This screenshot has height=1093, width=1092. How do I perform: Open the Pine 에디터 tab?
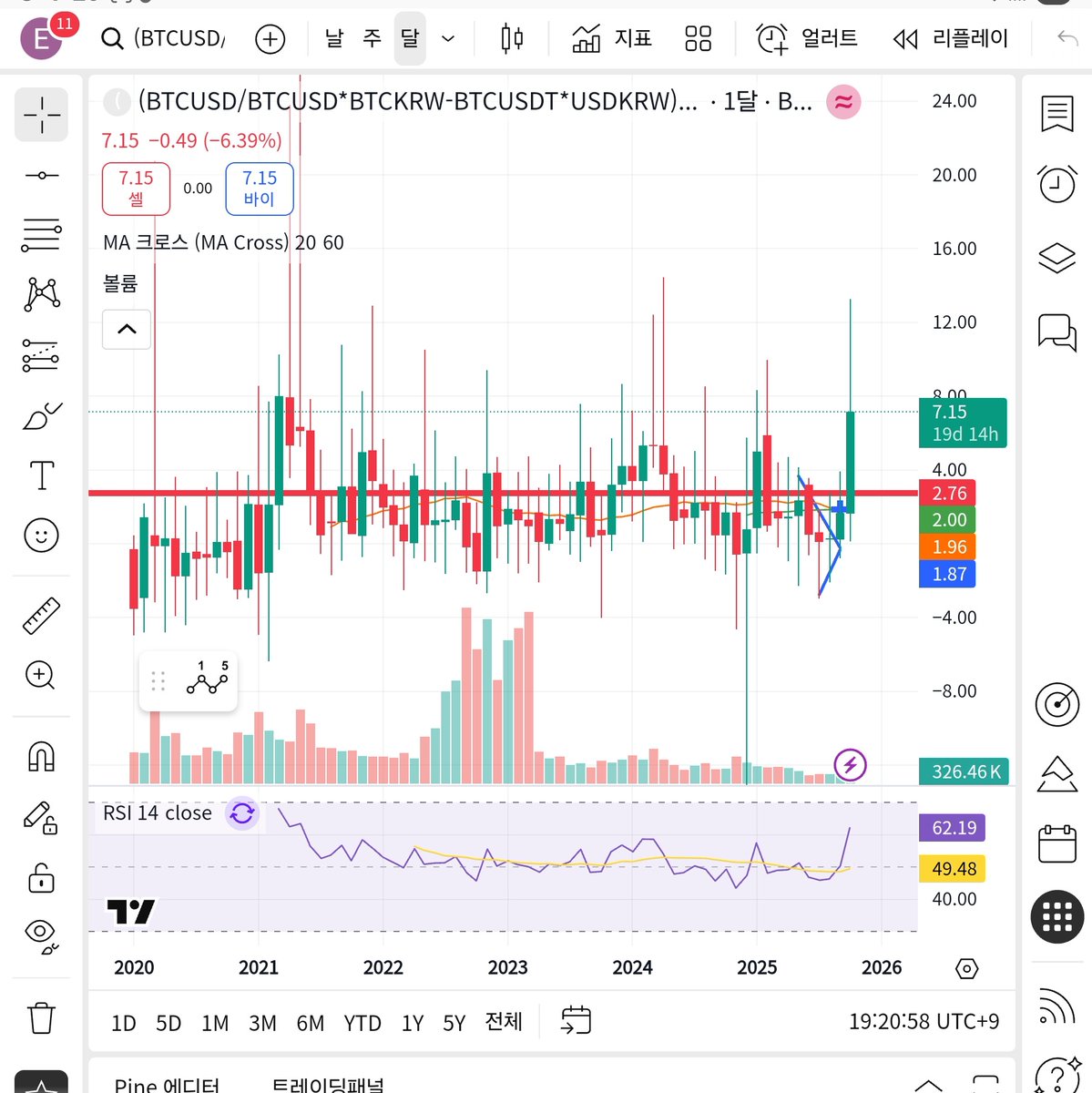click(167, 1085)
